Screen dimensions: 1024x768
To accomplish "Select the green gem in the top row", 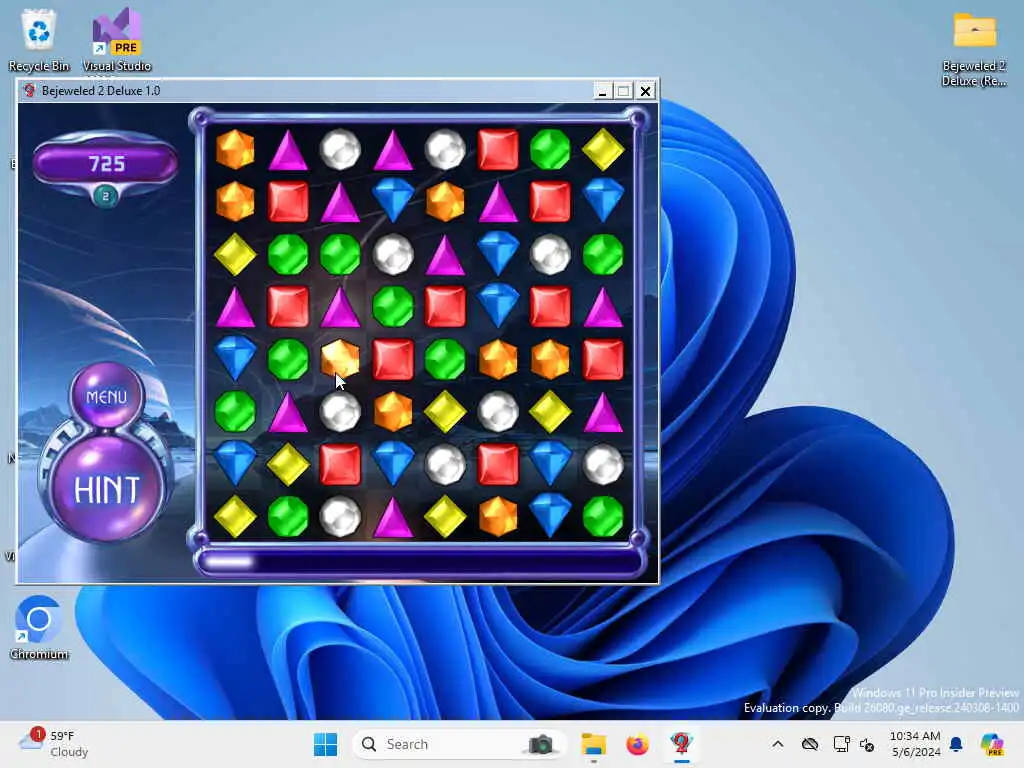I will 550,149.
